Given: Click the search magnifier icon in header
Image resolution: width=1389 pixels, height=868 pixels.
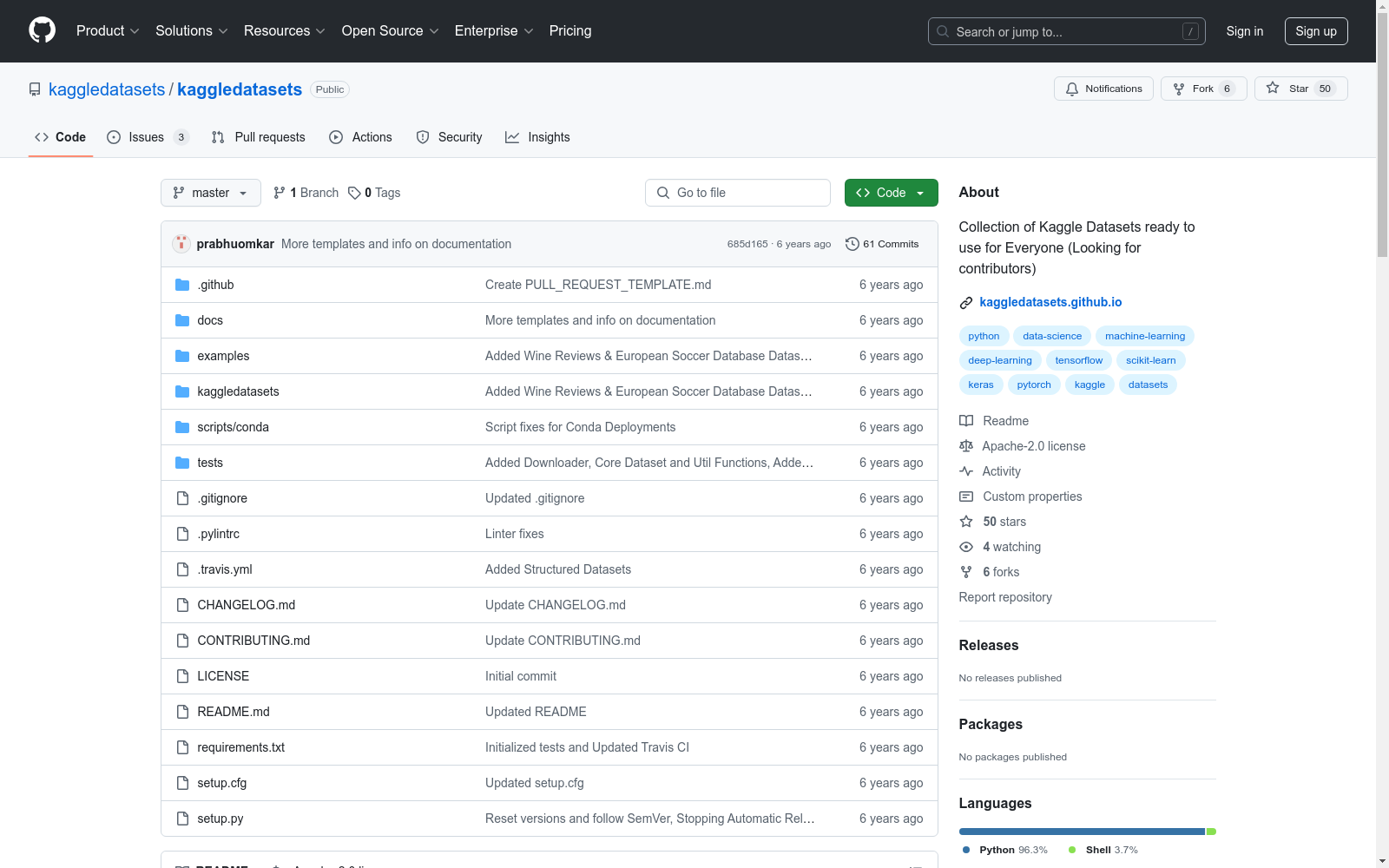Looking at the screenshot, I should tap(943, 31).
